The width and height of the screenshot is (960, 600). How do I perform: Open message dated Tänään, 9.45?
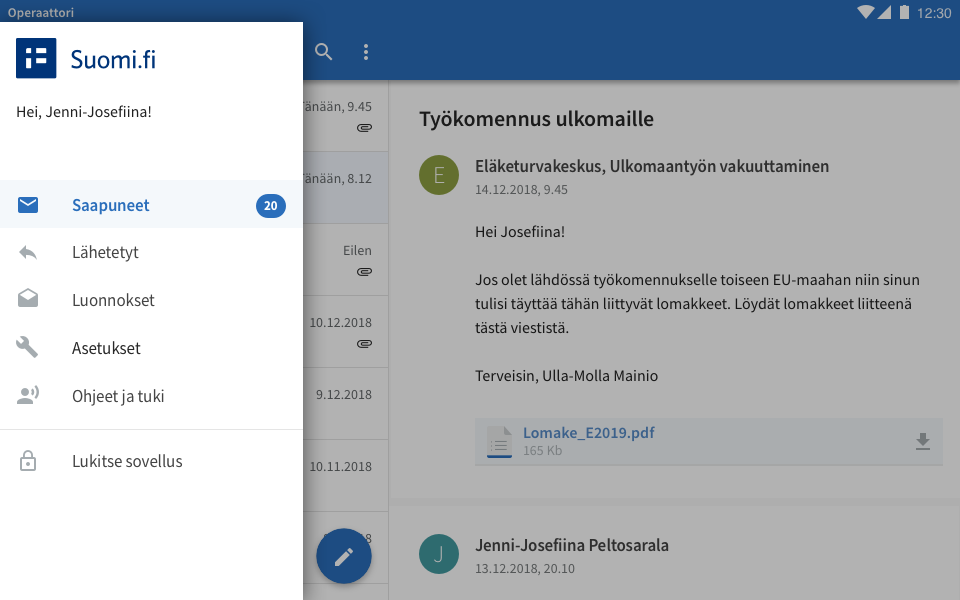click(346, 116)
